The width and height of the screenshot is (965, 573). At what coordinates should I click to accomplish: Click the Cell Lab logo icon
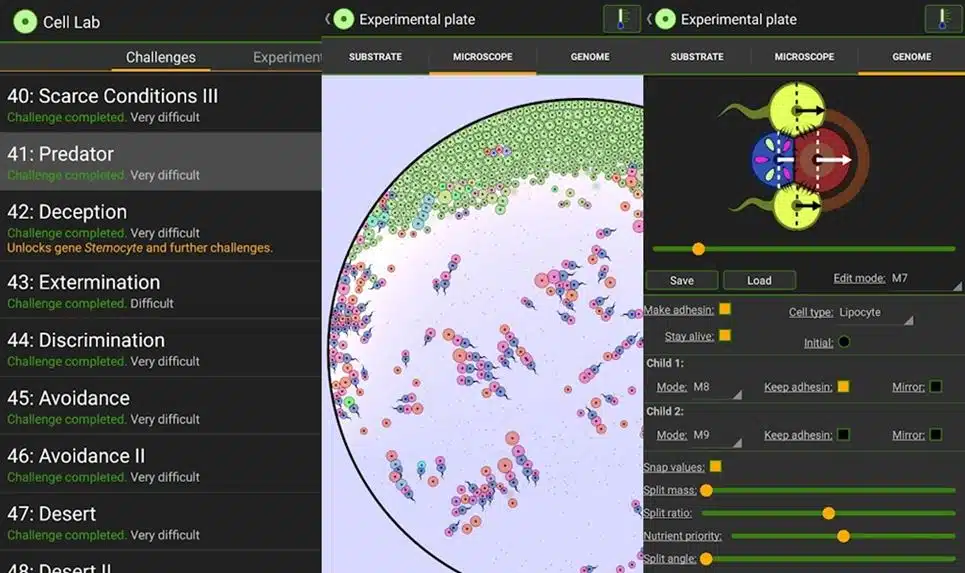(x=24, y=21)
